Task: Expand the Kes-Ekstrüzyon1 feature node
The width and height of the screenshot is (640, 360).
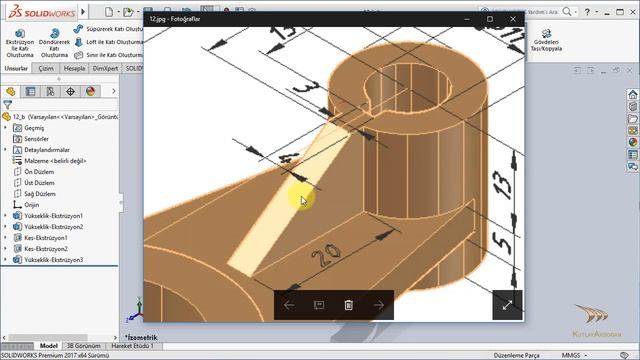Action: click(5, 238)
